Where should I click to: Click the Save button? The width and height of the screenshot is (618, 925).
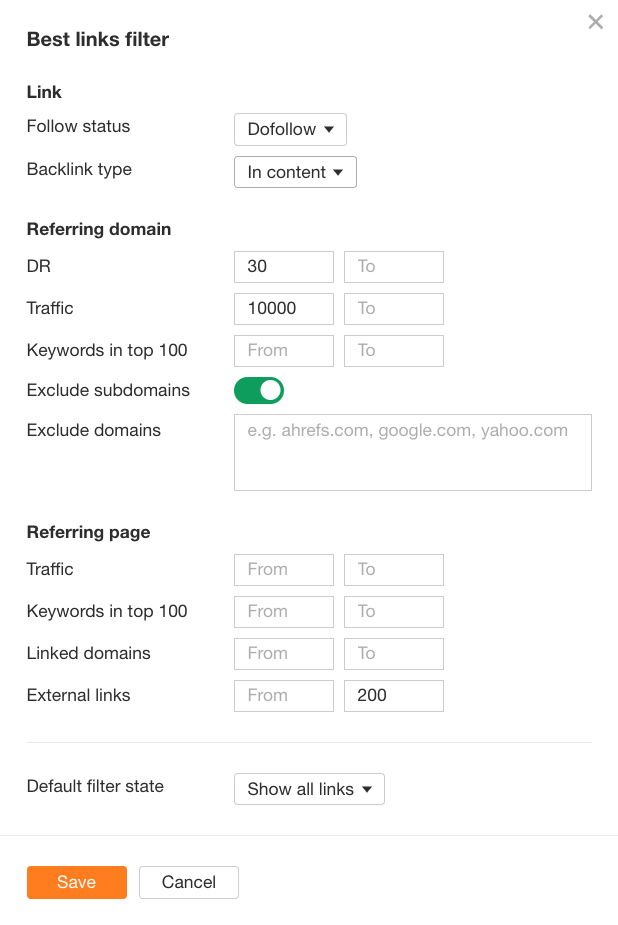[x=76, y=882]
